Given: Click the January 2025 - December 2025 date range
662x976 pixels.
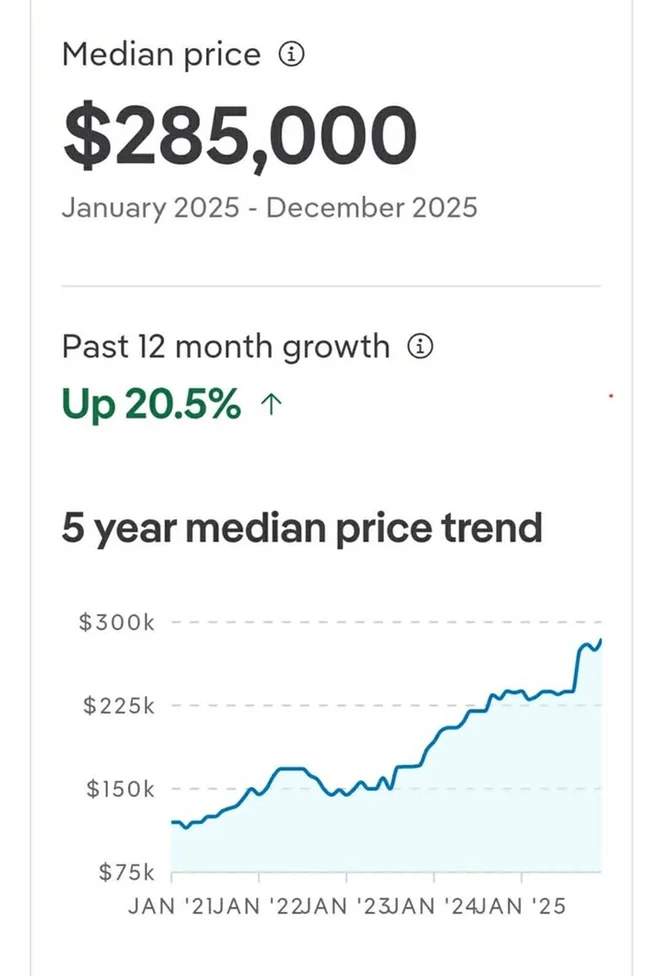Looking at the screenshot, I should 269,208.
